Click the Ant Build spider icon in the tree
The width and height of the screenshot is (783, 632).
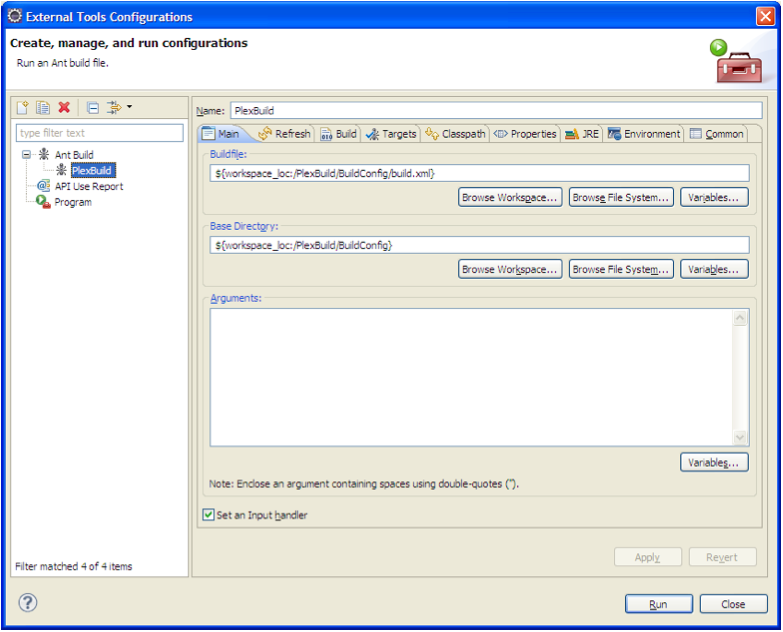pos(44,154)
